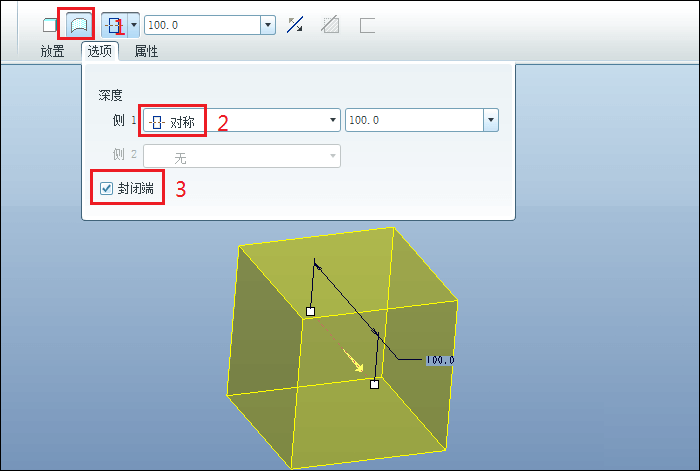Viewport: 700px width, 471px height.
Task: Click the thicken sketch icon
Action: [x=367, y=25]
